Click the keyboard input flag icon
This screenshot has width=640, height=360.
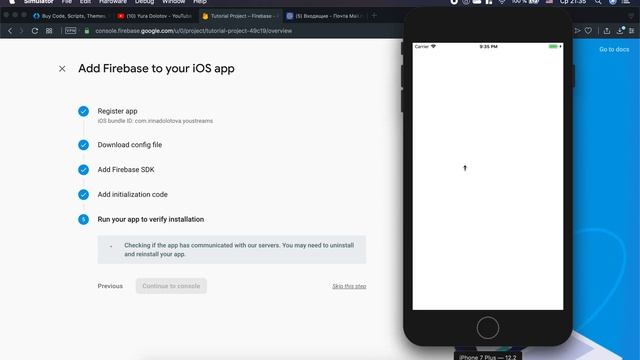(x=549, y=2)
